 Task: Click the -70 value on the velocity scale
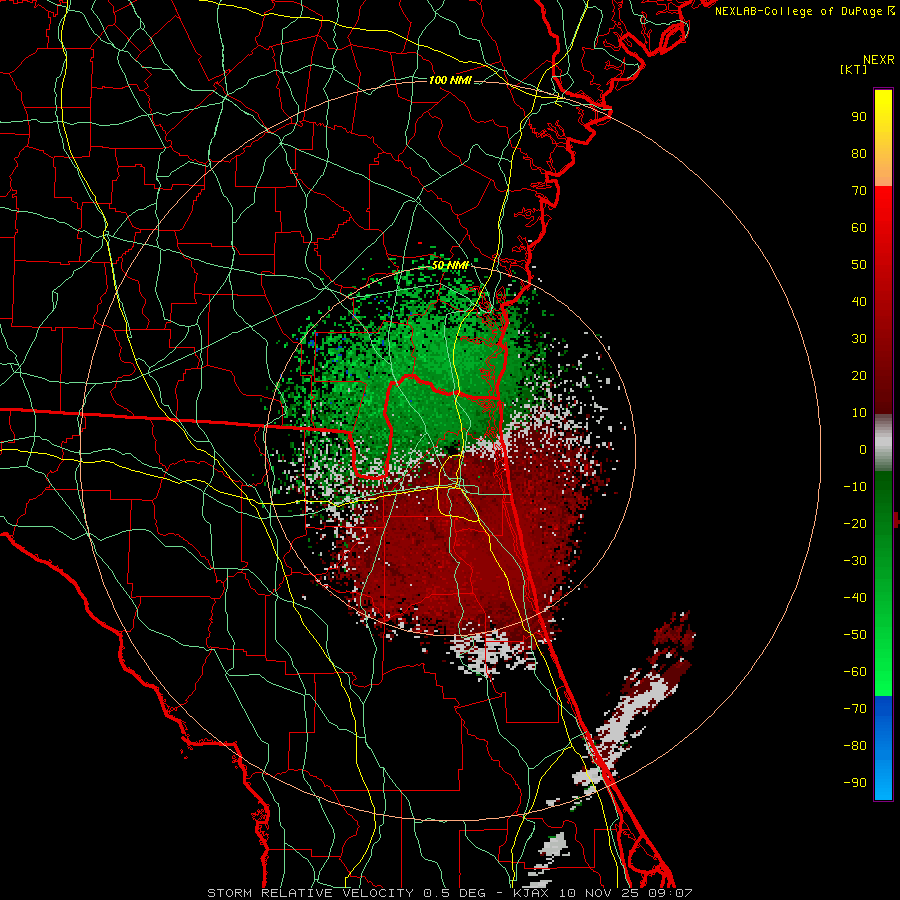[855, 709]
